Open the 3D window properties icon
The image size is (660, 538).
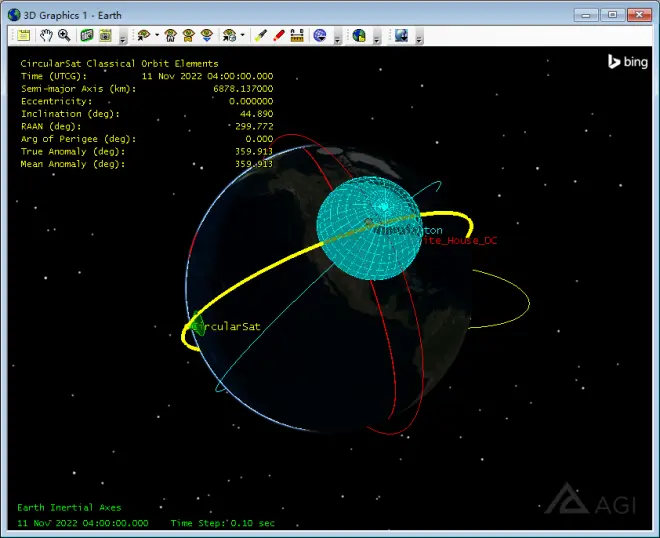[24, 36]
